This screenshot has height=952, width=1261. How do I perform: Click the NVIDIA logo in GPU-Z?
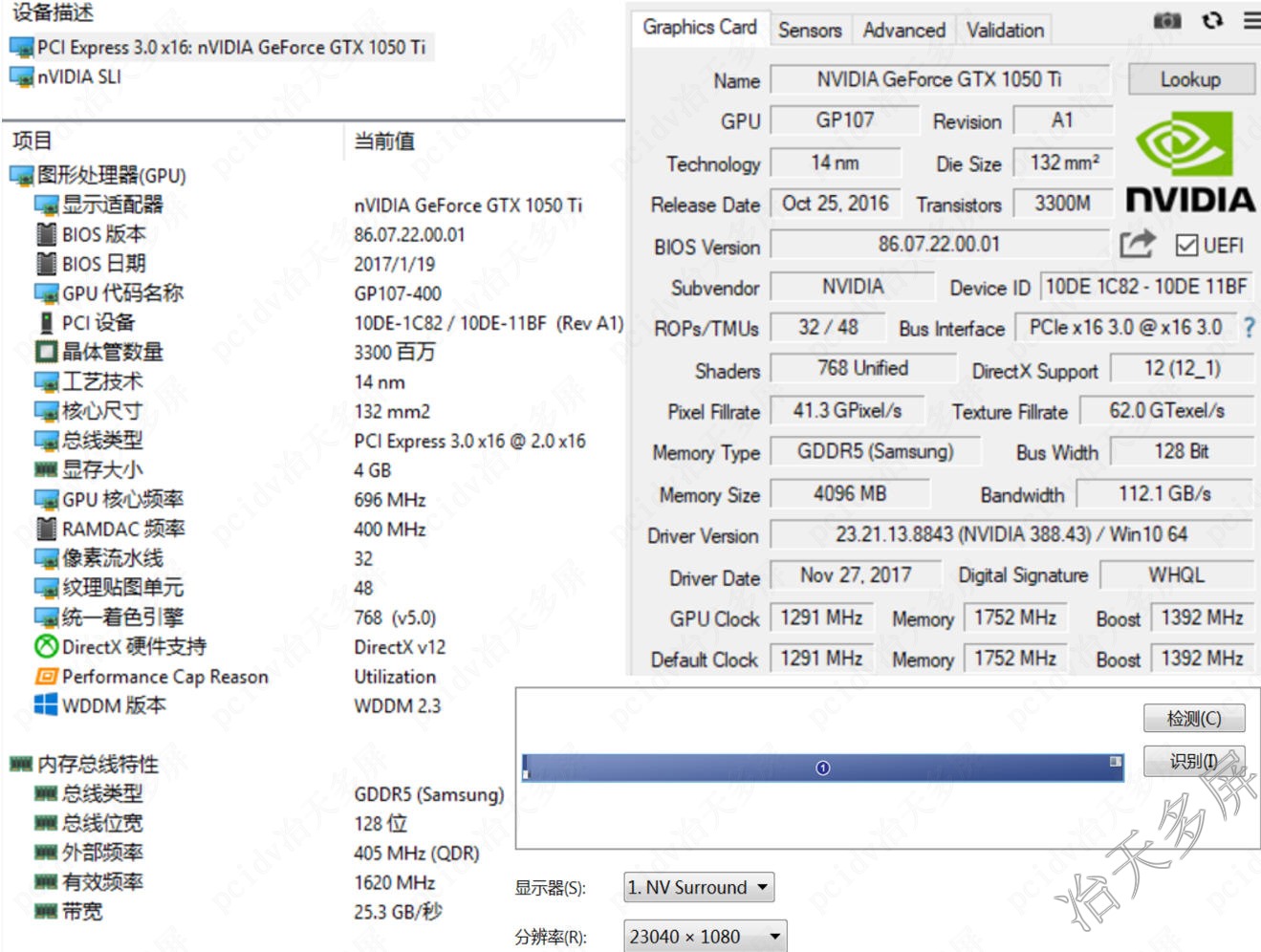click(x=1190, y=162)
